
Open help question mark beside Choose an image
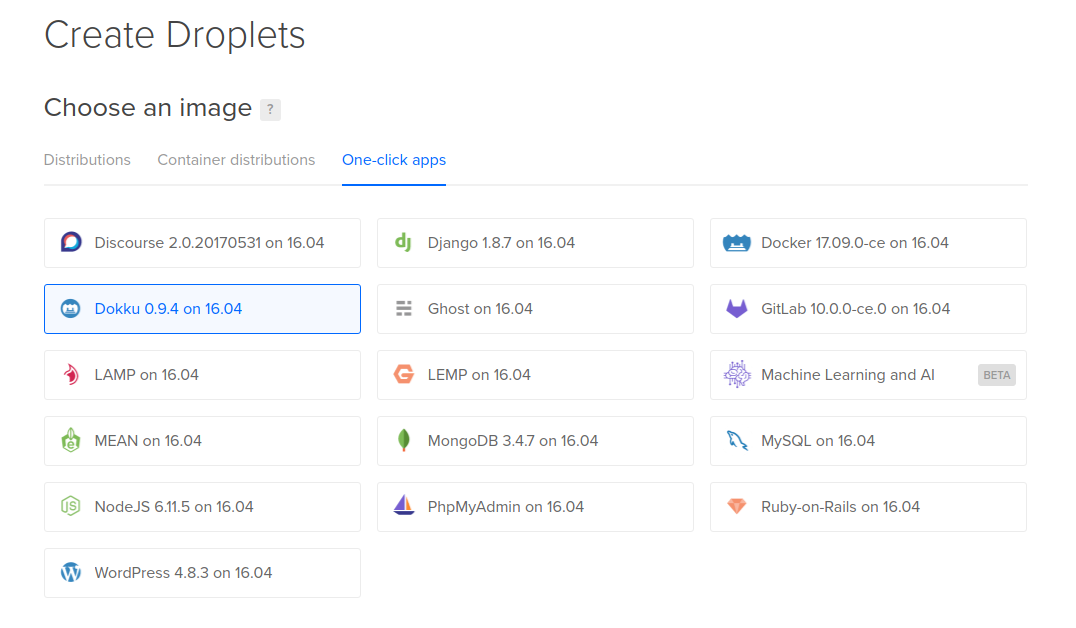[270, 109]
